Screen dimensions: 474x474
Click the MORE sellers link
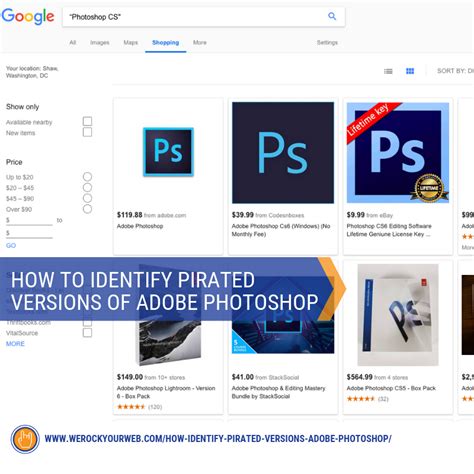15,344
